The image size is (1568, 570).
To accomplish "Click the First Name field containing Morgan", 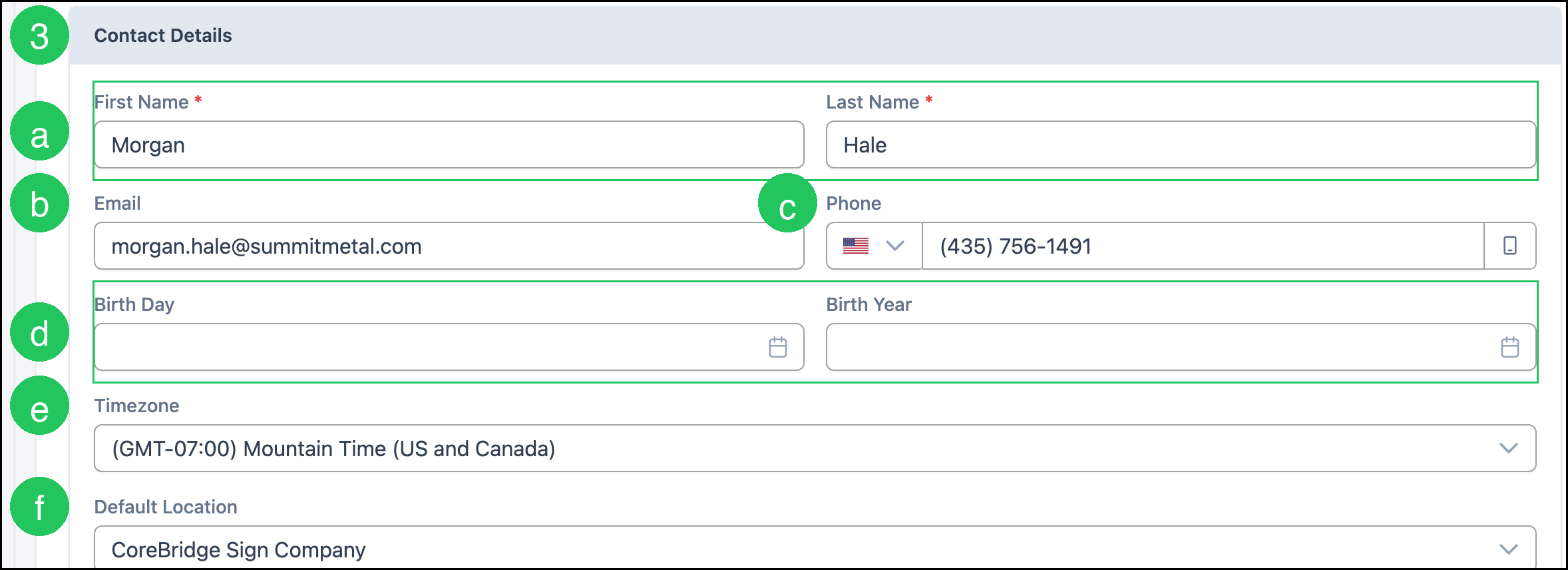I will click(449, 144).
